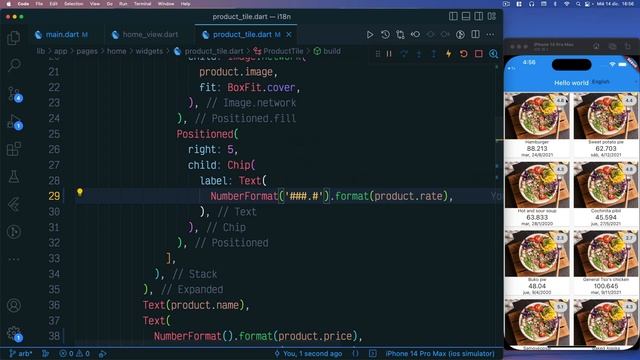Click breadcrumb 'build' method
This screenshot has height=360, width=640.
[x=327, y=51]
